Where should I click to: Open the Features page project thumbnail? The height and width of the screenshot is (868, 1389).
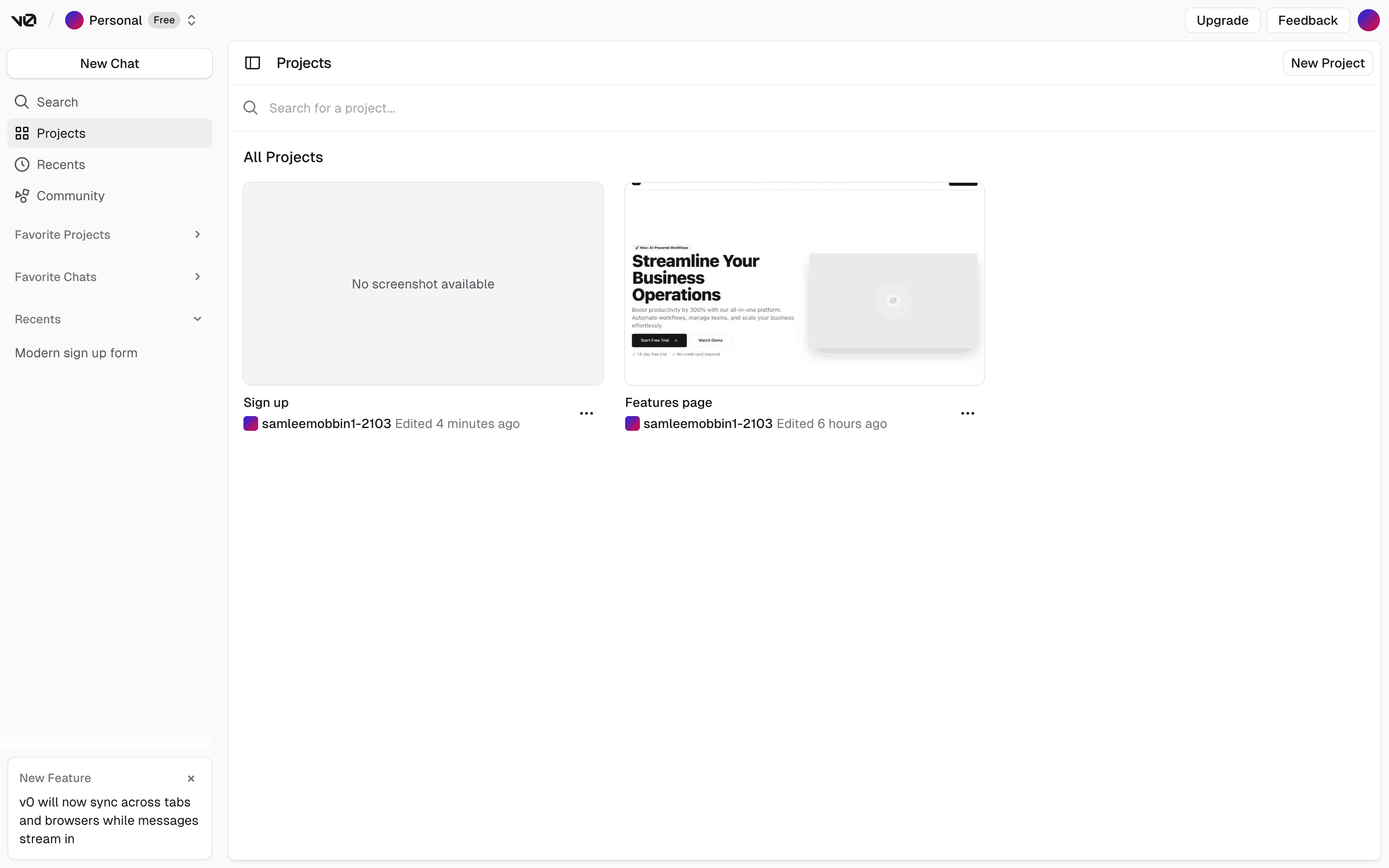804,284
